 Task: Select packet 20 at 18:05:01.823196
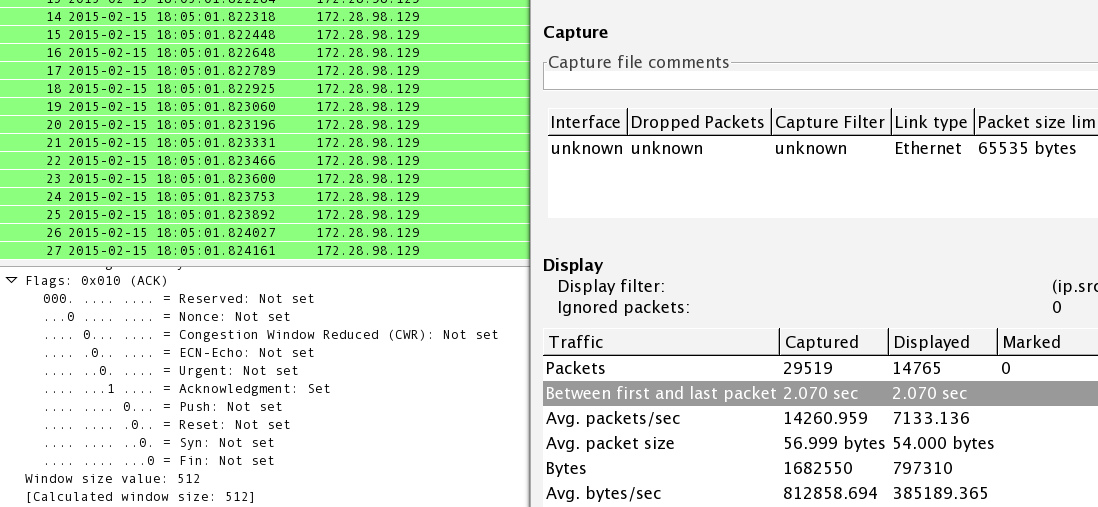coord(265,125)
